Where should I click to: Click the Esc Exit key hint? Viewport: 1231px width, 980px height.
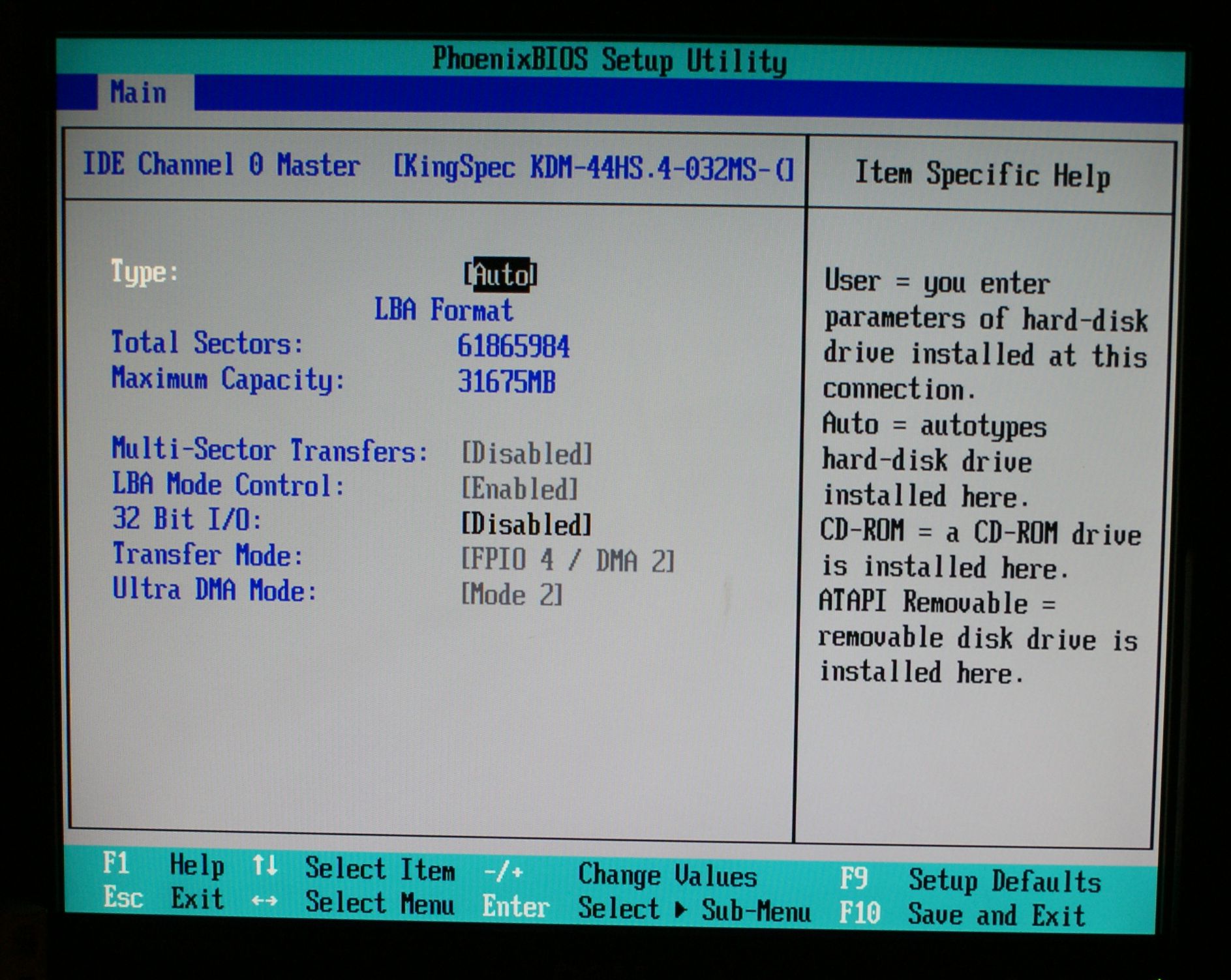(163, 898)
